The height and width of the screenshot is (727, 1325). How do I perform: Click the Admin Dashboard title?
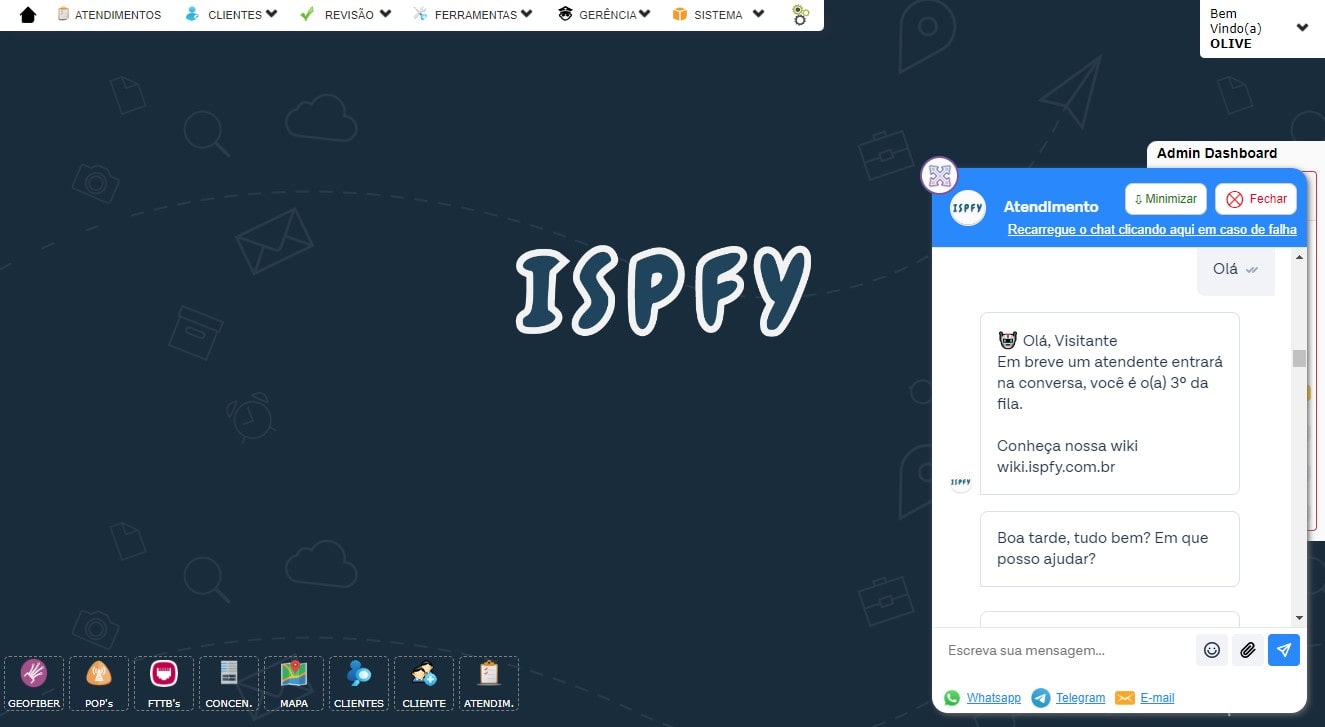pos(1217,153)
